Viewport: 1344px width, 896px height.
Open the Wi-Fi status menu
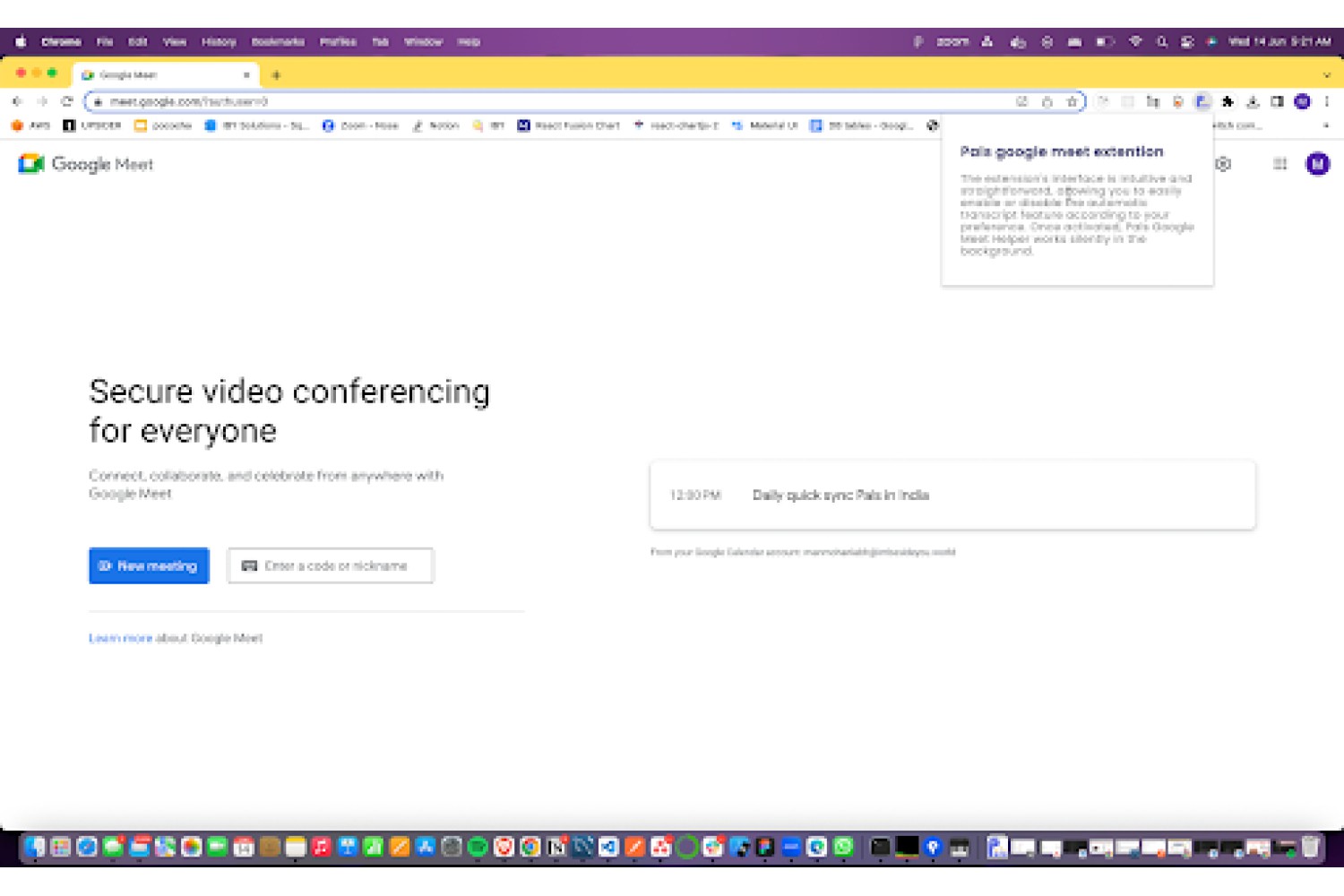pyautogui.click(x=1135, y=42)
